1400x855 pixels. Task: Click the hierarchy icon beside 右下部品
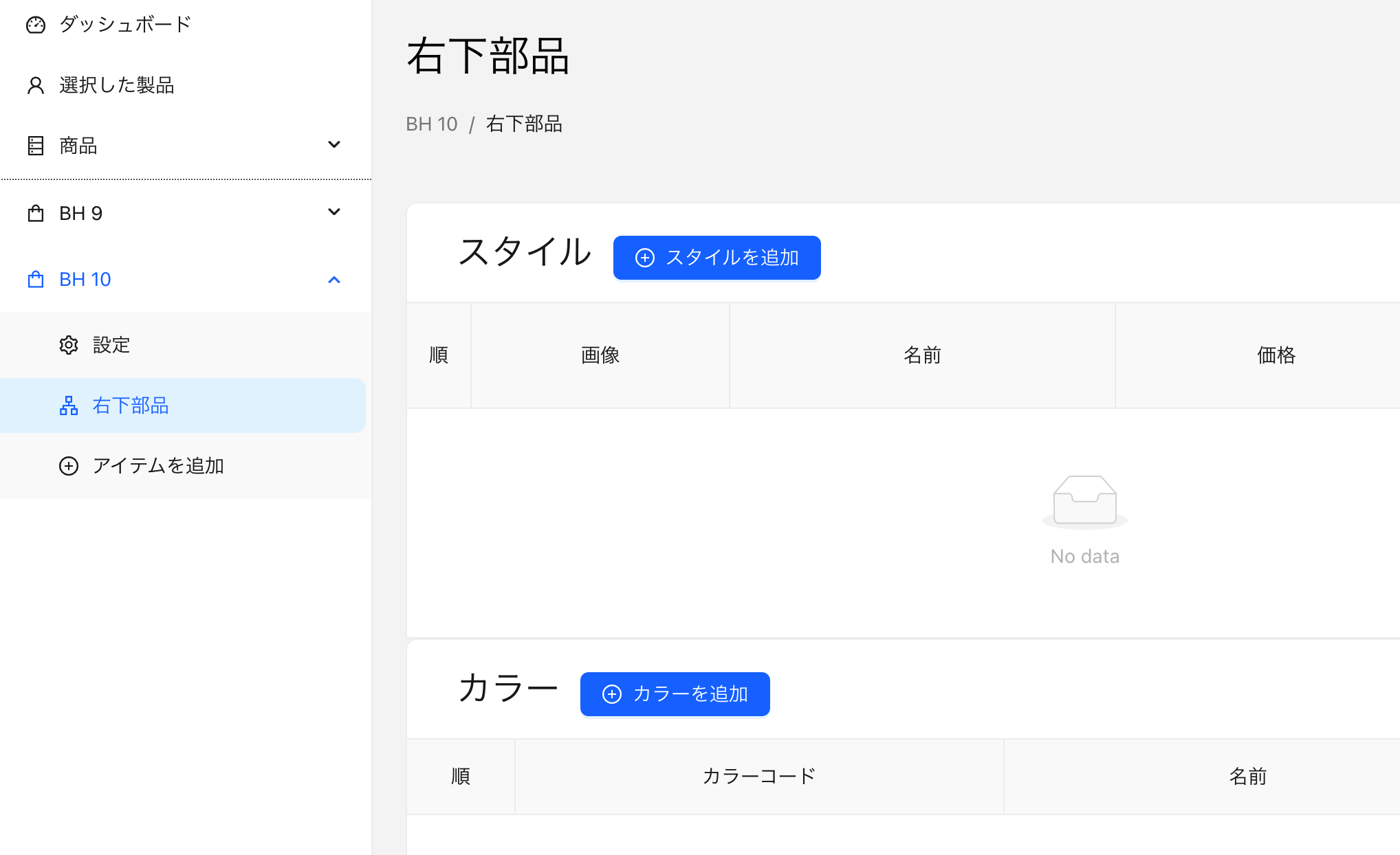[69, 406]
